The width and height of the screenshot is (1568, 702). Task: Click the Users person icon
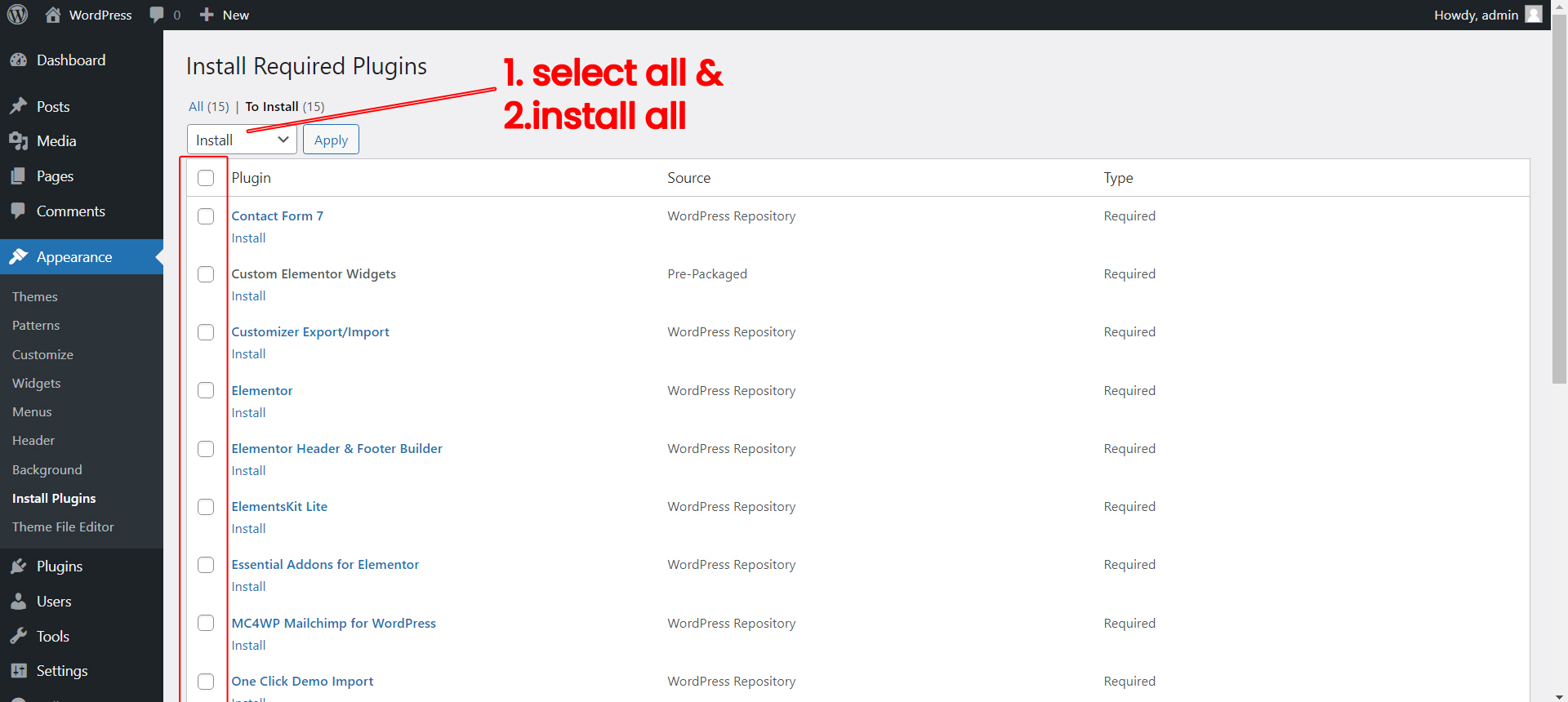pyautogui.click(x=18, y=602)
